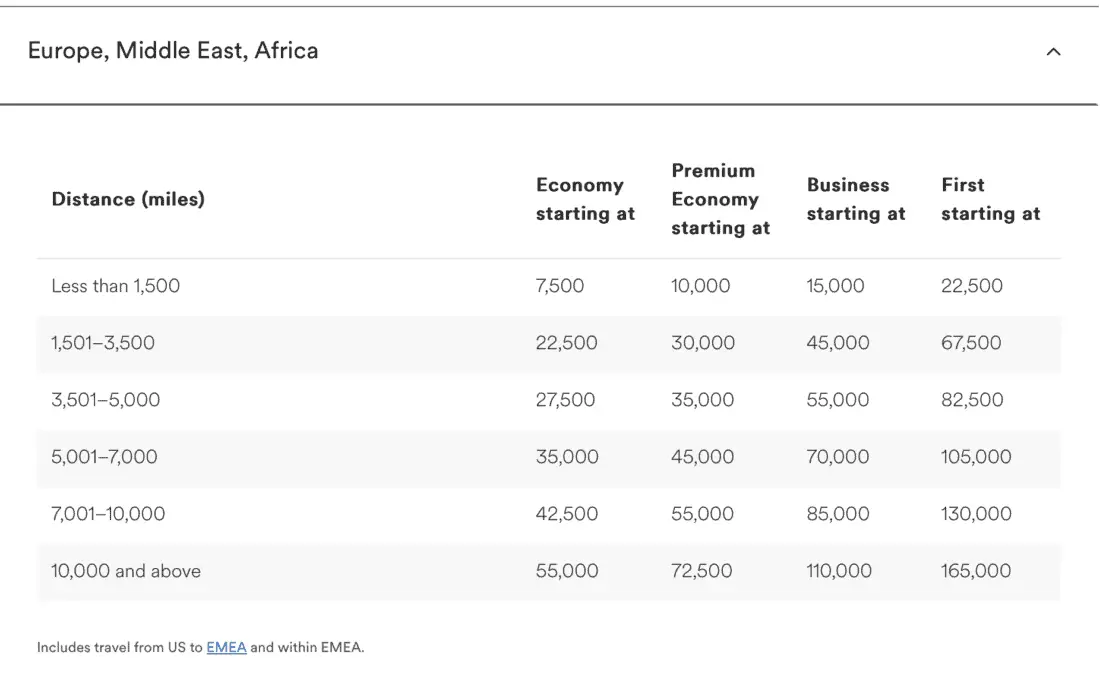Click the 72,500 Premium Economy value
1100x696 pixels.
pos(701,571)
